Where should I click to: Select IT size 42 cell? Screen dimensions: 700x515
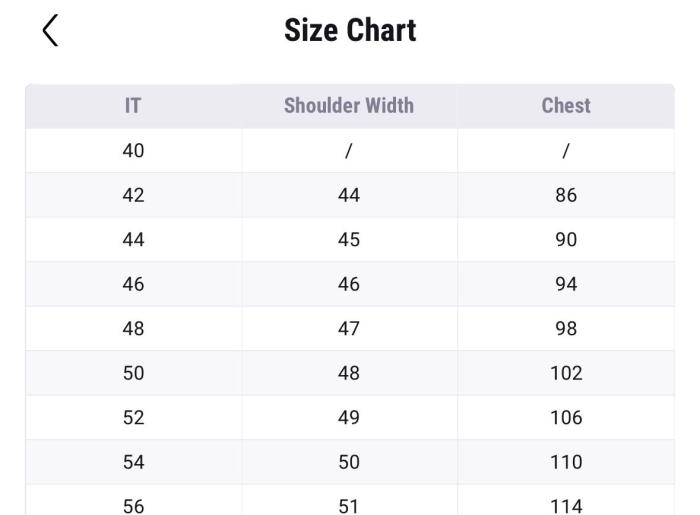coord(133,195)
